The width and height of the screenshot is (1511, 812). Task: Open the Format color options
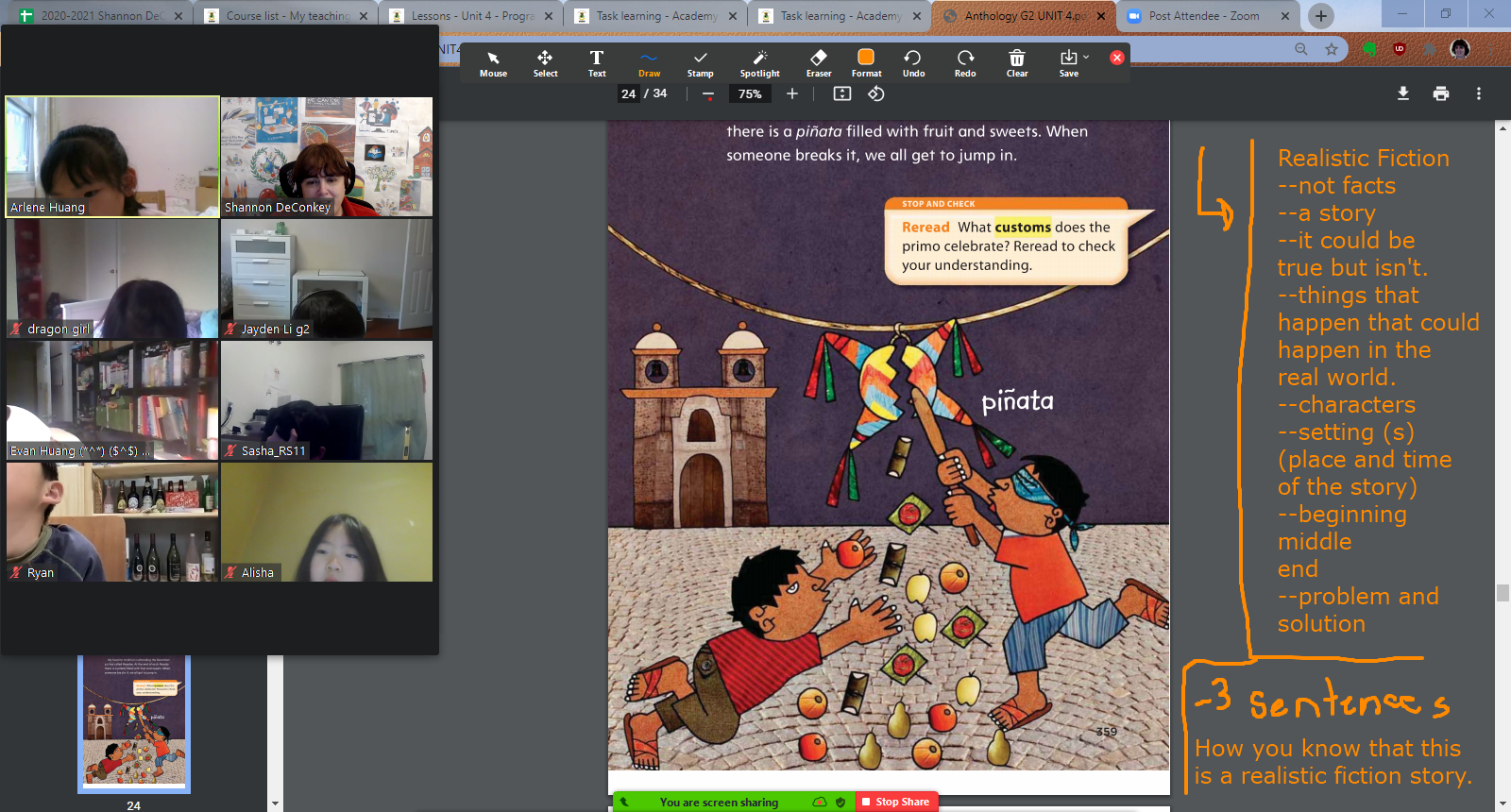(x=866, y=63)
